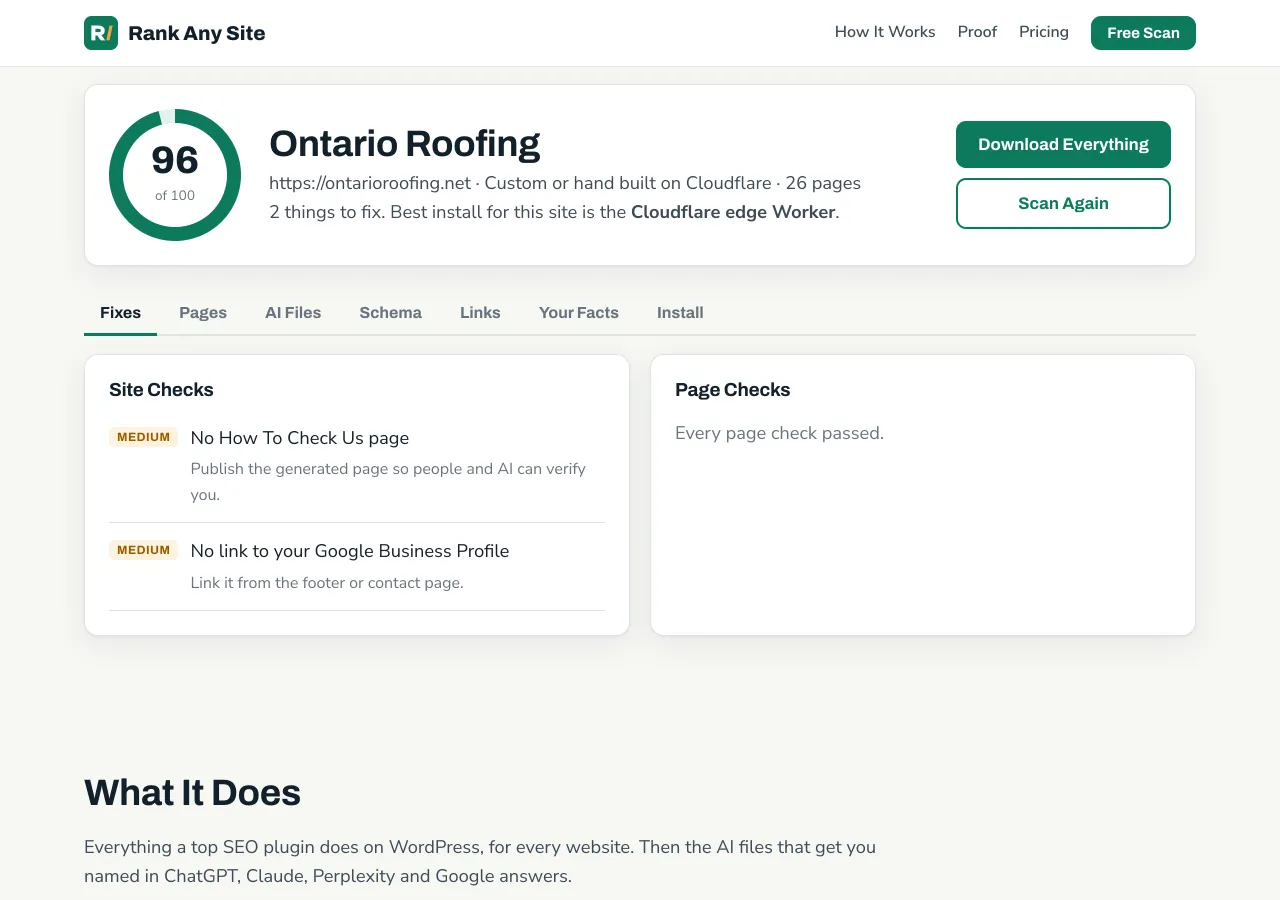This screenshot has height=900, width=1280.
Task: Open the AI Files tab
Action: click(293, 313)
